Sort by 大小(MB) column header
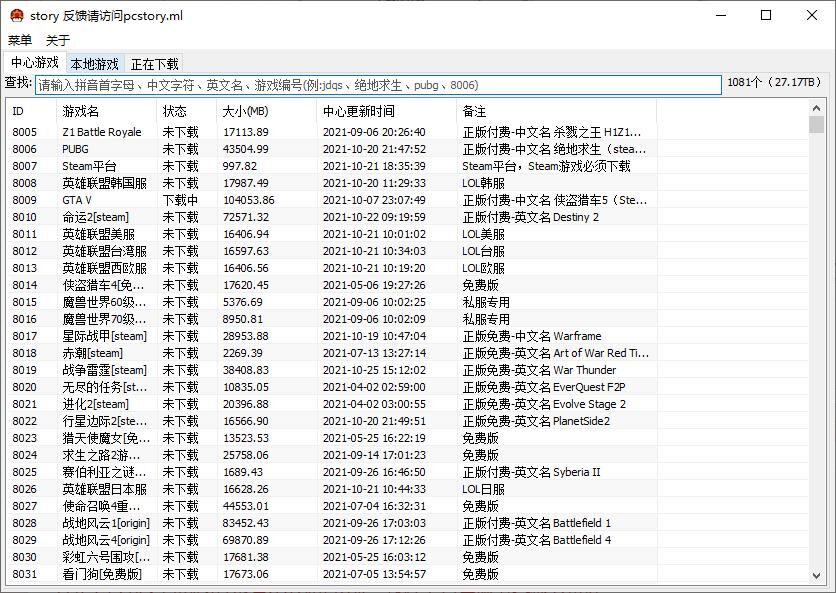The image size is (836, 593). coord(266,111)
